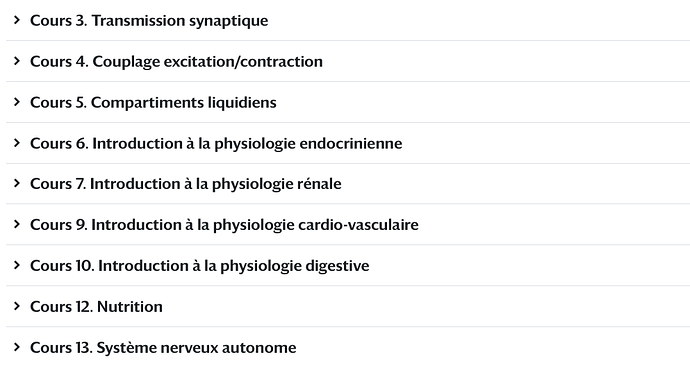Expand the Cours 3 chevron arrow

pos(17,20)
